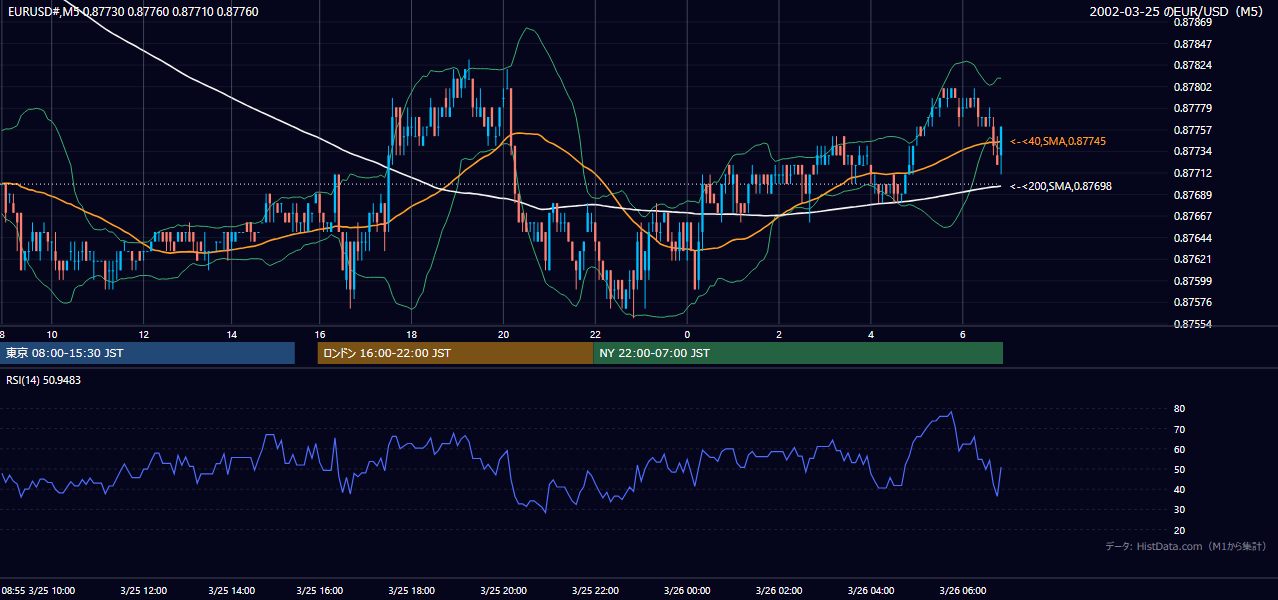Click price axis label 0.87757
This screenshot has width=1278, height=600.
[1192, 130]
